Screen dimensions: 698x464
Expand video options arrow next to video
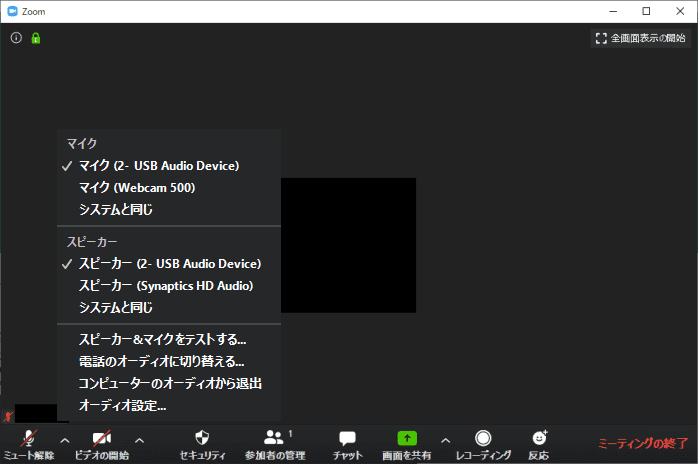139,441
